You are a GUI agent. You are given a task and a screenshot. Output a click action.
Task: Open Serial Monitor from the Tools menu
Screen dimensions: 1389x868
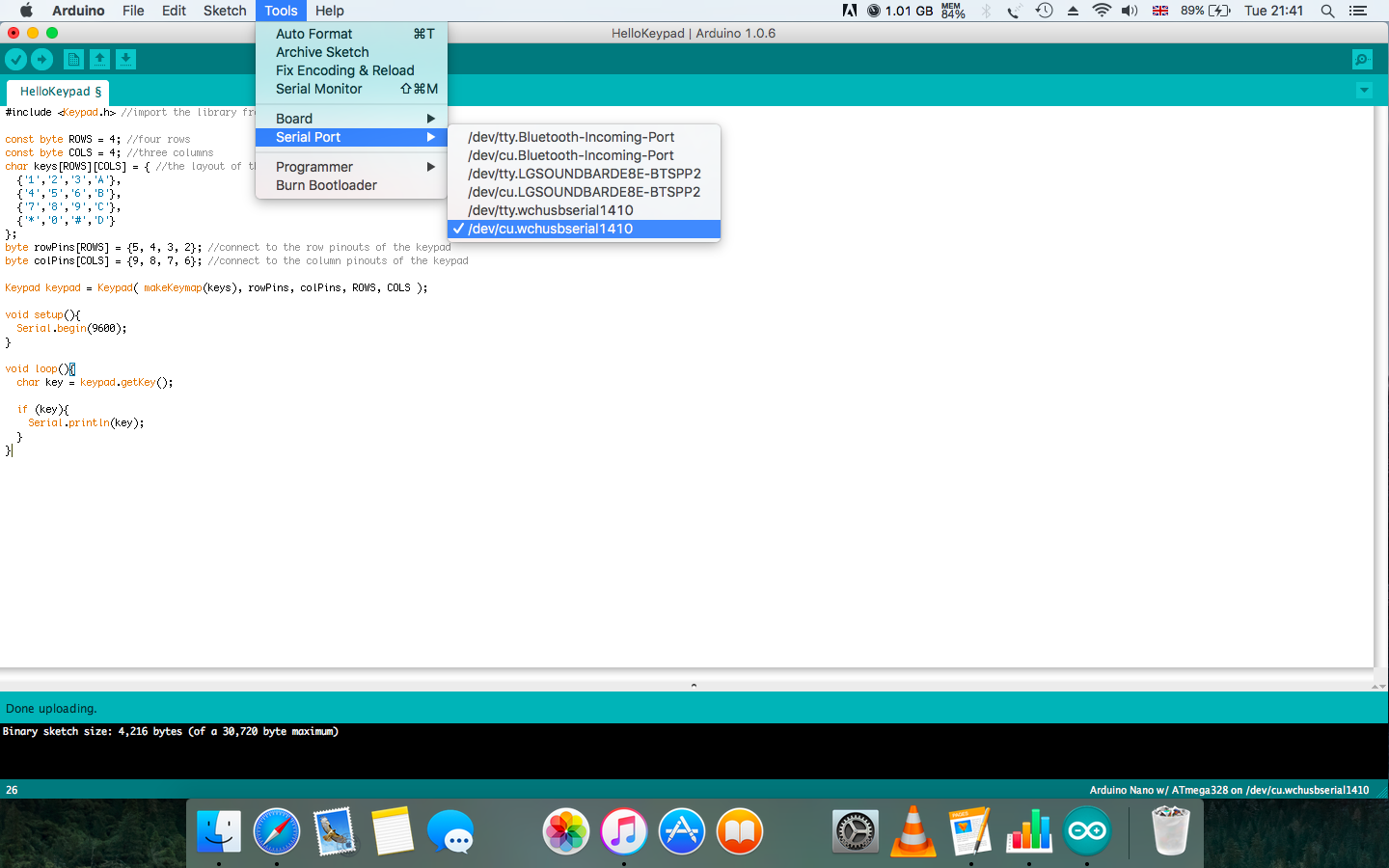(351, 89)
